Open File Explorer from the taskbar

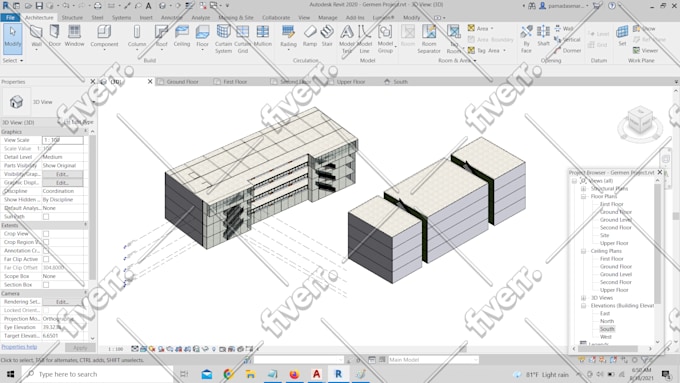[250, 374]
